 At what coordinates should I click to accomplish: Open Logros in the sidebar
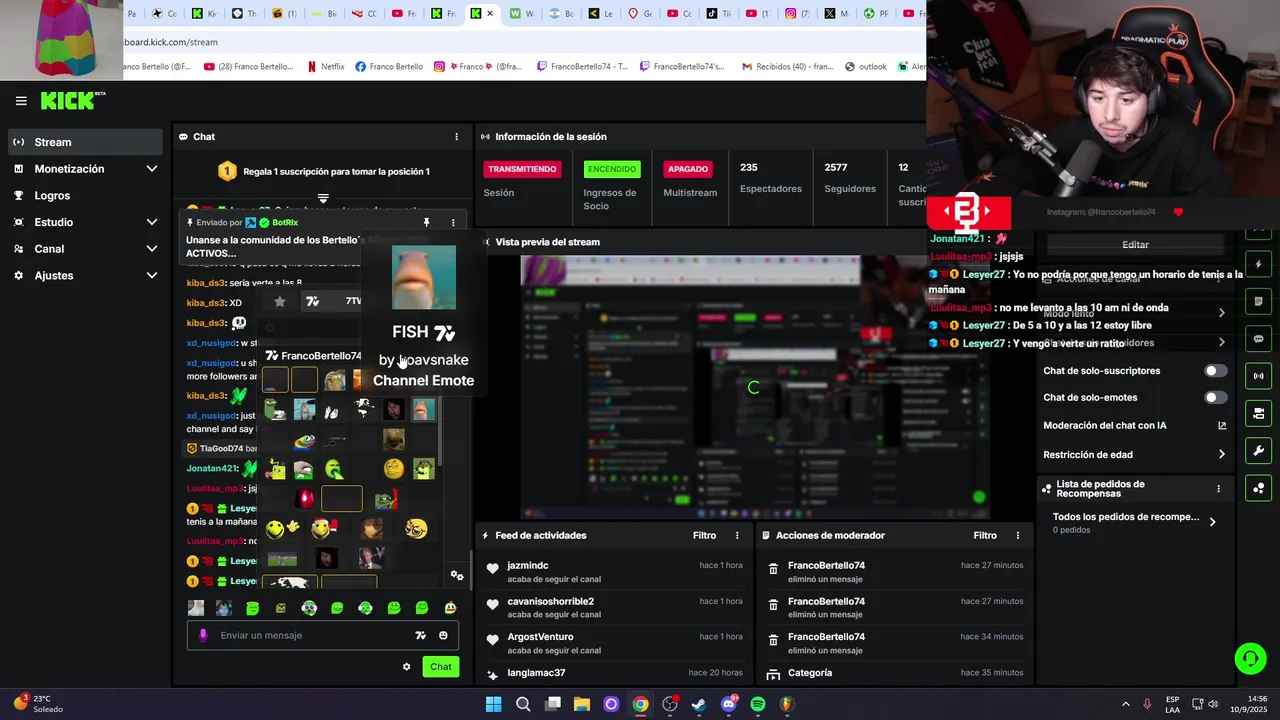pyautogui.click(x=84, y=196)
